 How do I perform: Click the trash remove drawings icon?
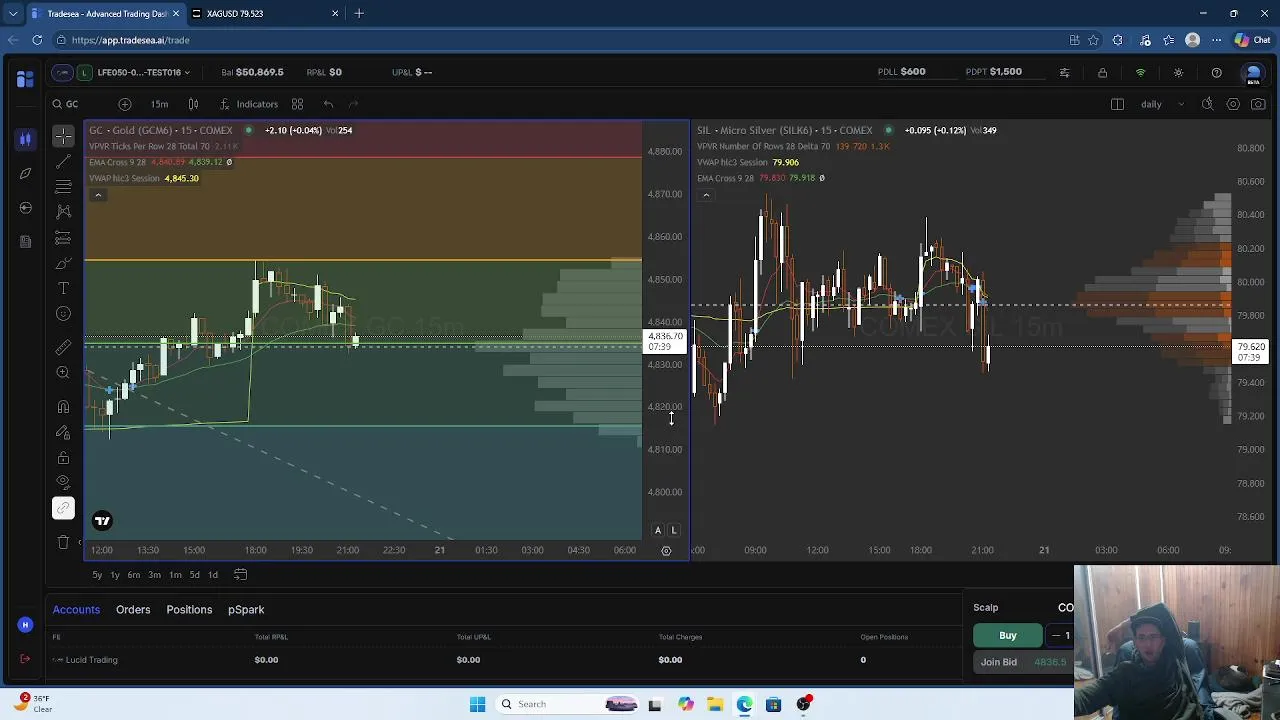63,542
